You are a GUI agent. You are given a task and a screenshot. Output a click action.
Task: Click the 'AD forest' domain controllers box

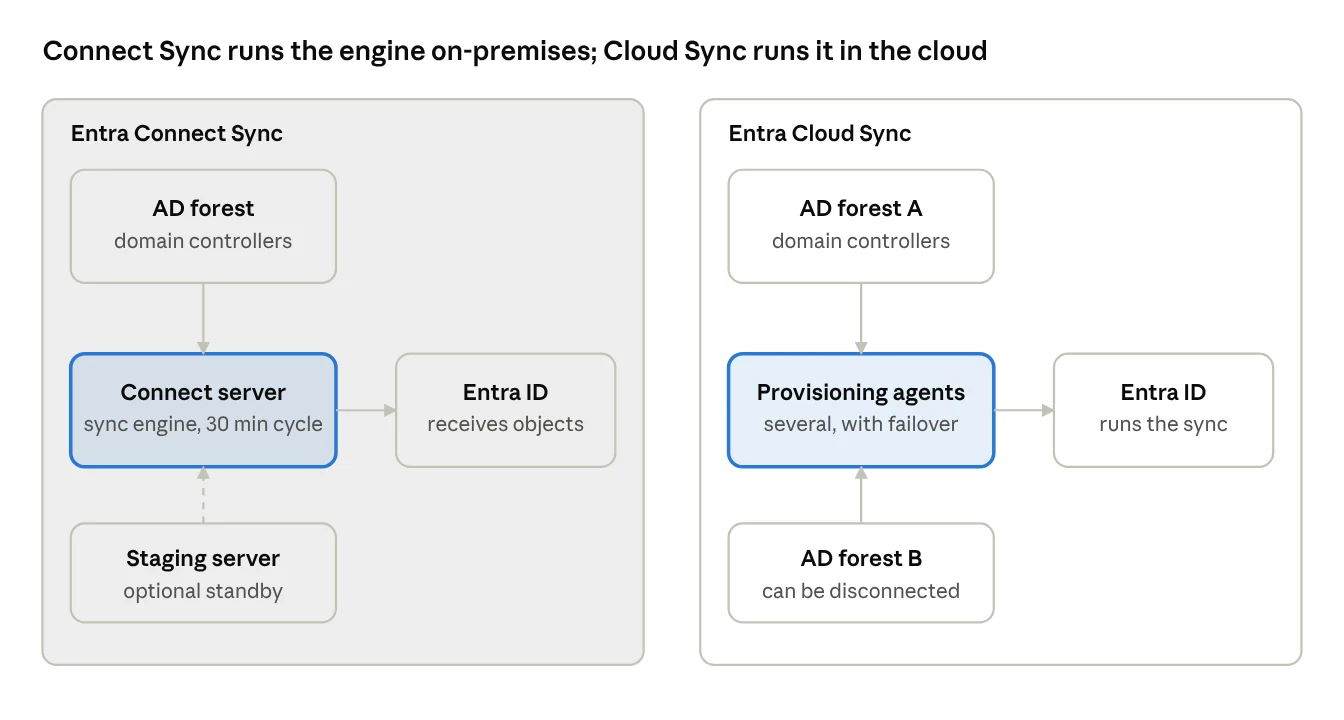[203, 226]
